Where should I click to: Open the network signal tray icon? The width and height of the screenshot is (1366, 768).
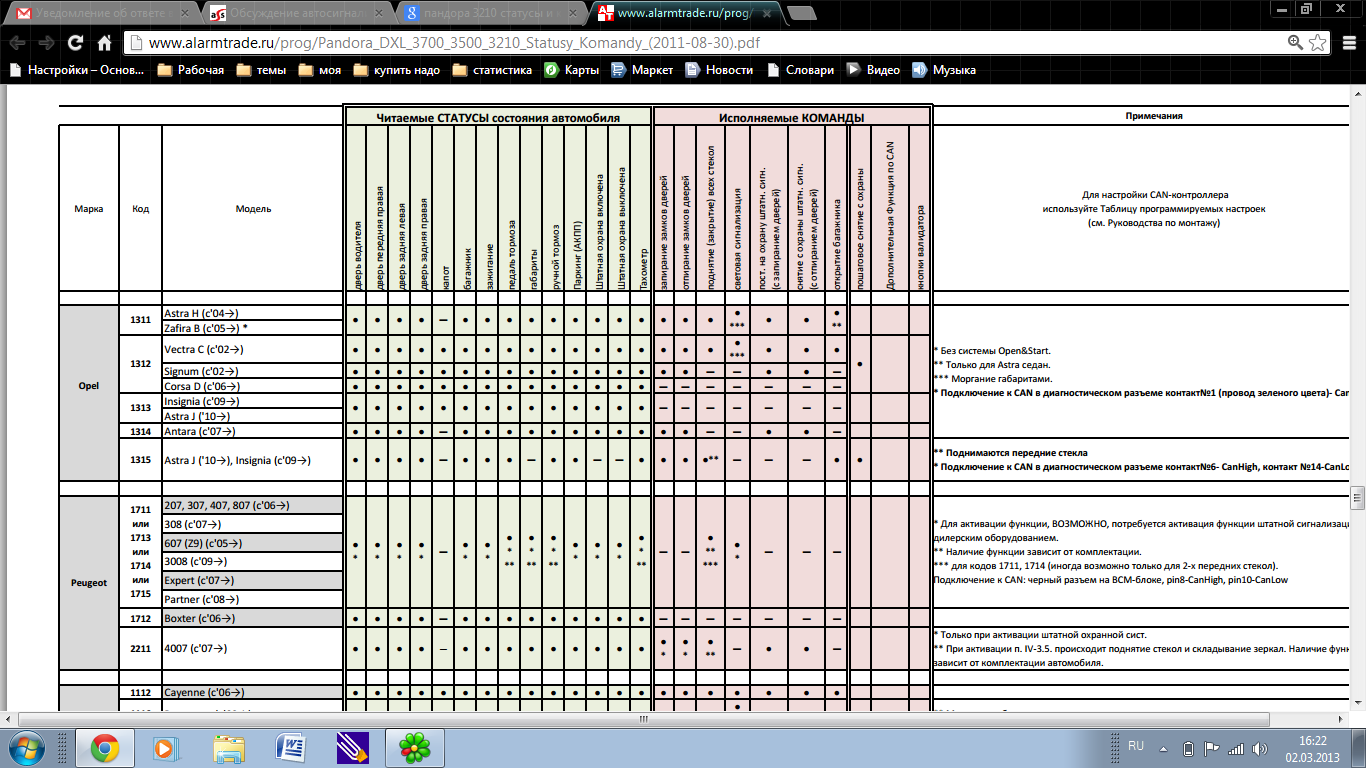pyautogui.click(x=1236, y=748)
